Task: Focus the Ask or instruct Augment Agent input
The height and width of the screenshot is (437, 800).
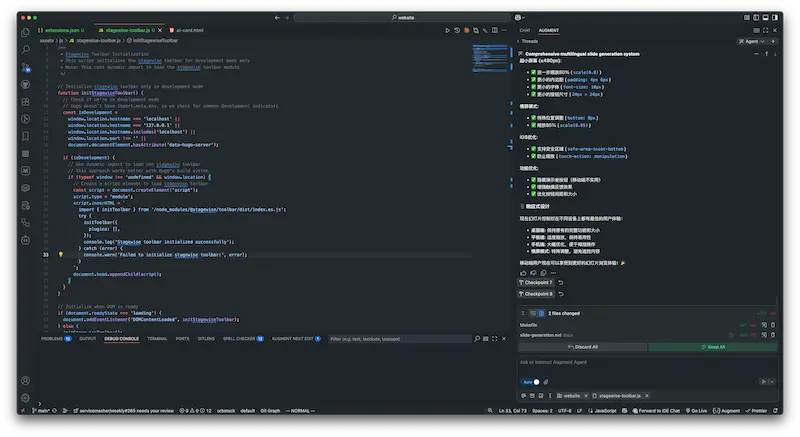Action: click(648, 363)
